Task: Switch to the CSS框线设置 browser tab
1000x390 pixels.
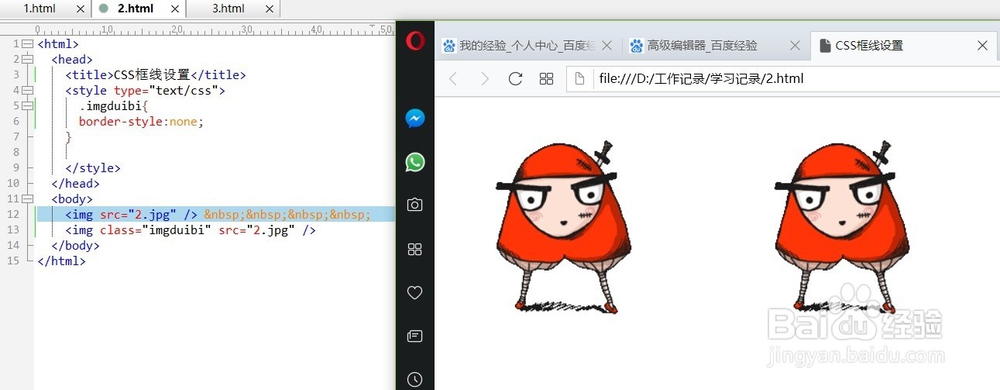Action: tap(904, 45)
